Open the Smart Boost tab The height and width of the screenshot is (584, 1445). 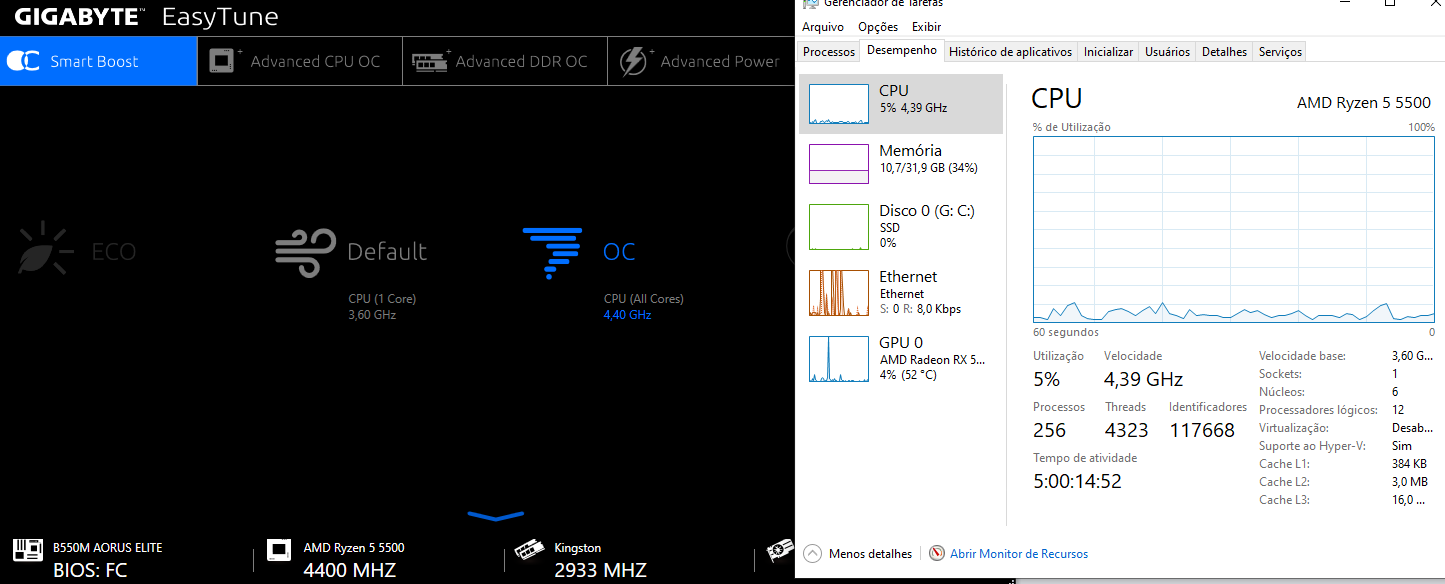click(x=99, y=61)
